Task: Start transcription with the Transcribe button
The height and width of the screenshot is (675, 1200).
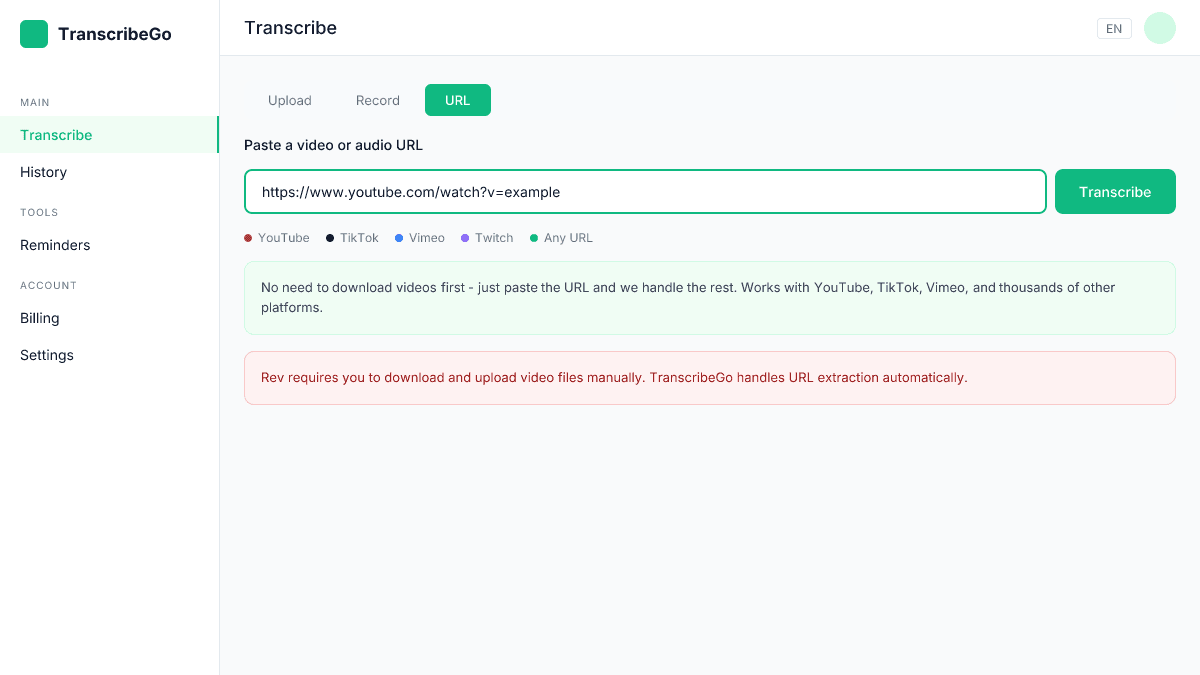Action: (x=1115, y=191)
